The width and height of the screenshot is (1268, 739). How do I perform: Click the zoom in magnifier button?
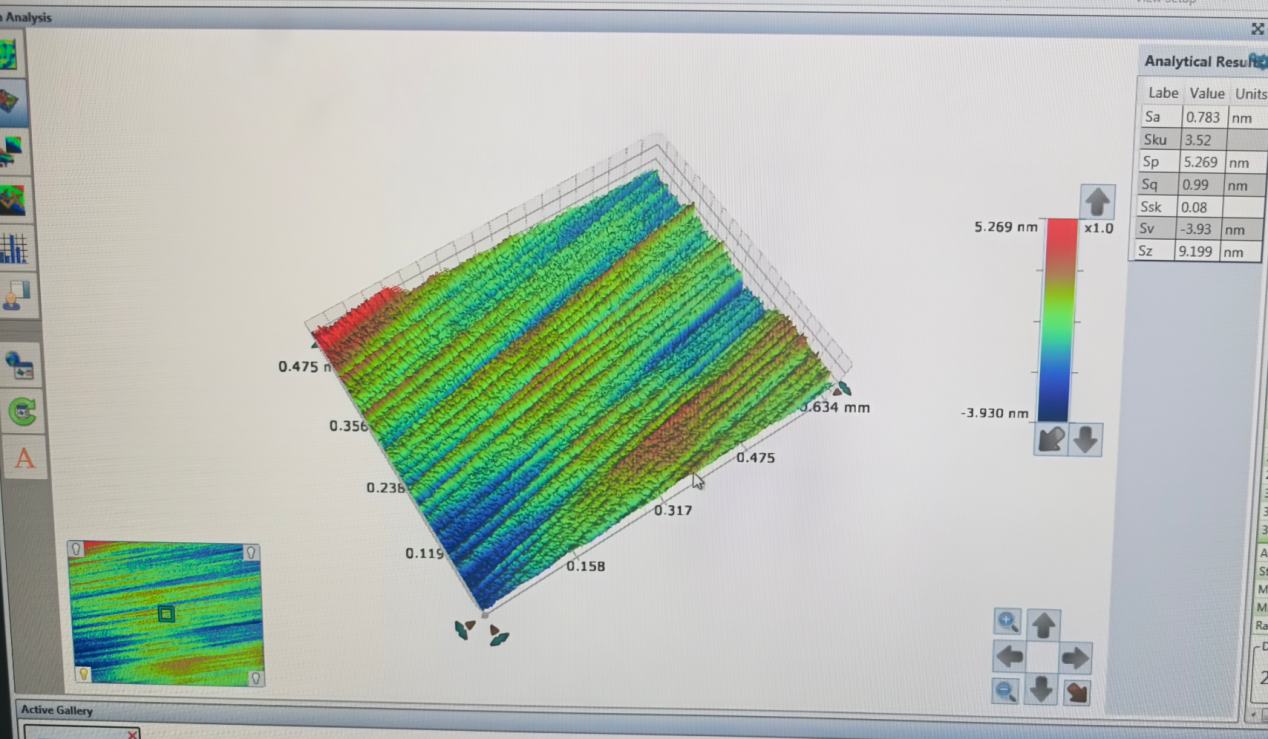(x=1007, y=621)
